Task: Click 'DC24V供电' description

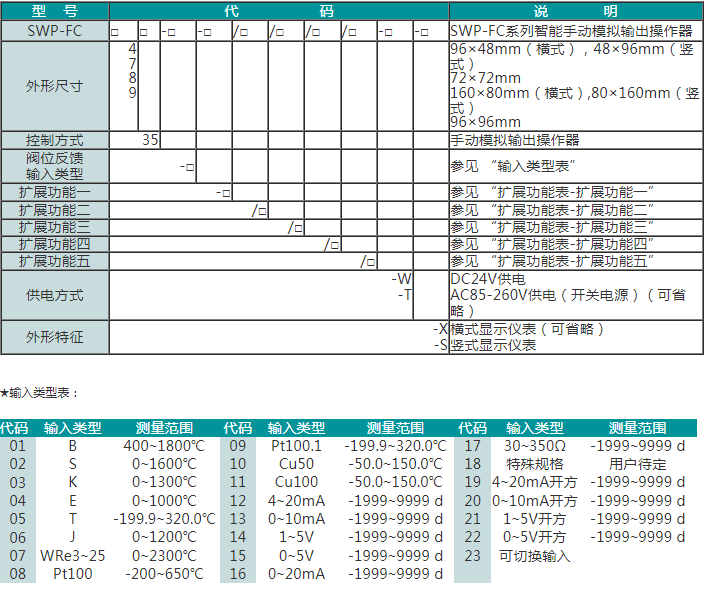Action: pos(488,279)
